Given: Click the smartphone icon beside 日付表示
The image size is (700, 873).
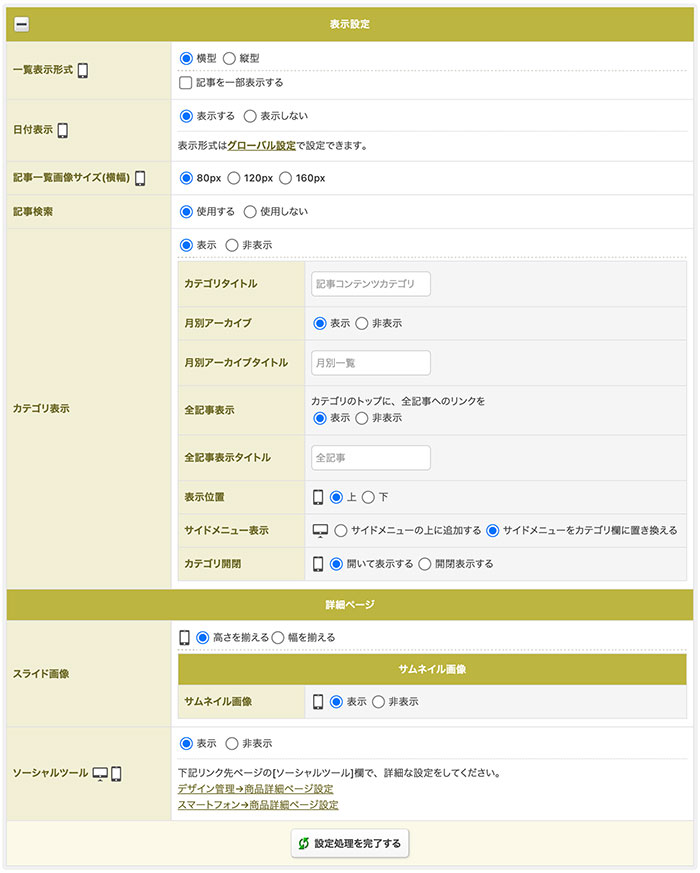Looking at the screenshot, I should click(x=63, y=130).
